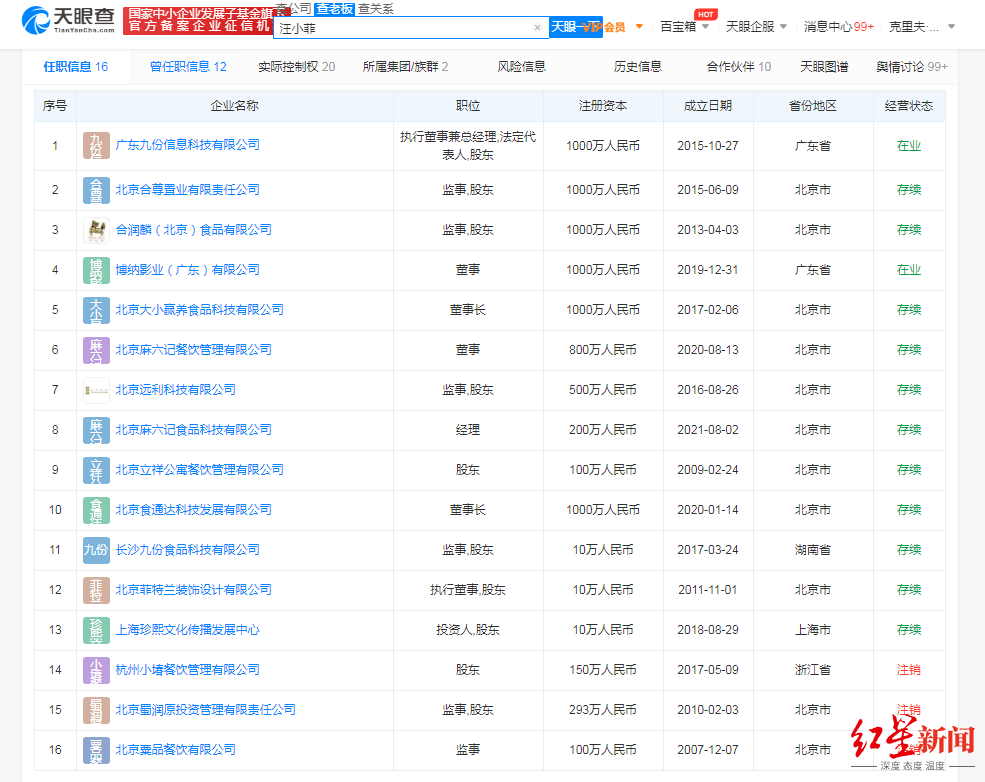Switch to the 合作伙伴 tab
The width and height of the screenshot is (985, 782).
tap(738, 67)
